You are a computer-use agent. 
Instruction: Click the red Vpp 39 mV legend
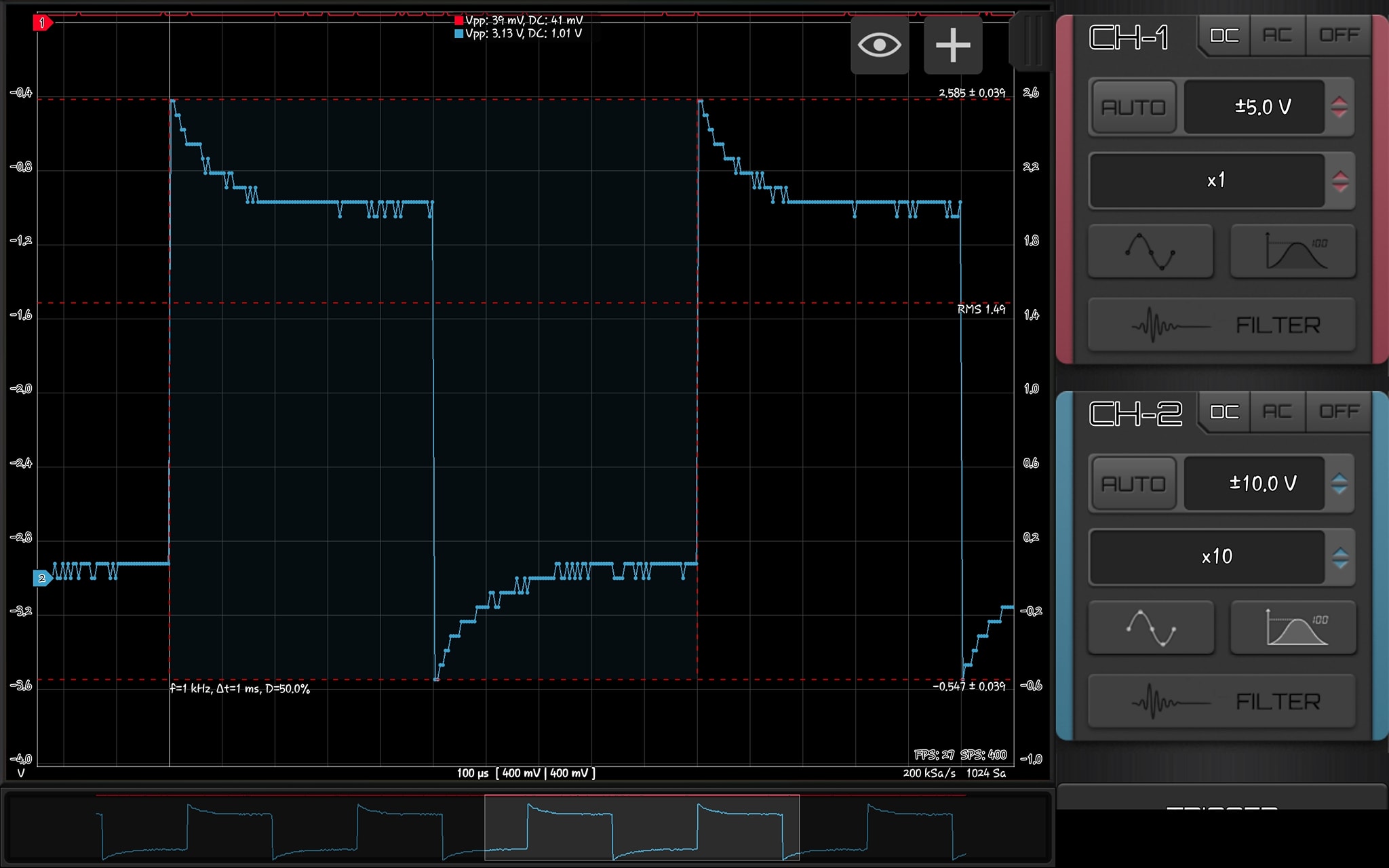518,20
